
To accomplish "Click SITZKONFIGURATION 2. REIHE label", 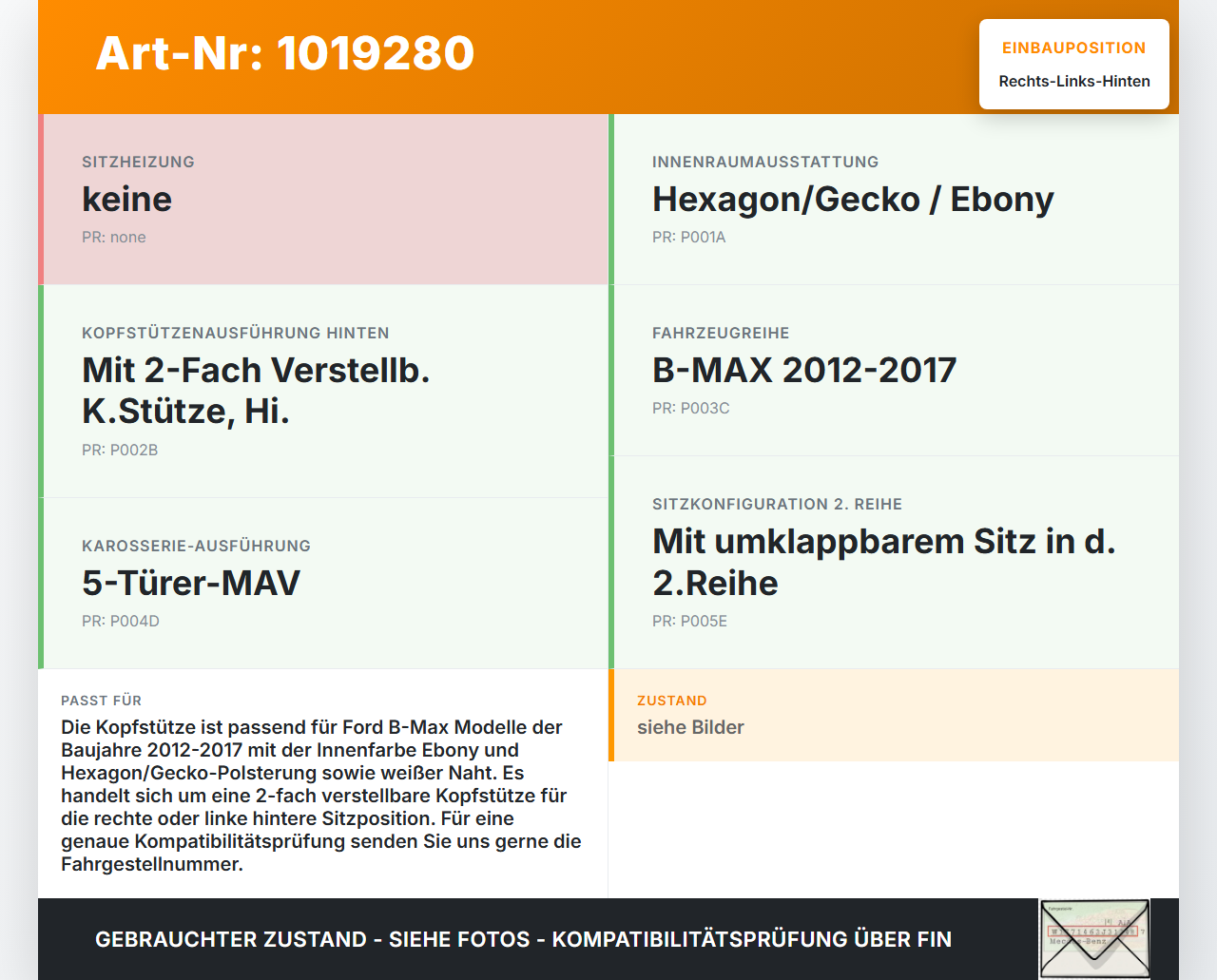I will 777,504.
